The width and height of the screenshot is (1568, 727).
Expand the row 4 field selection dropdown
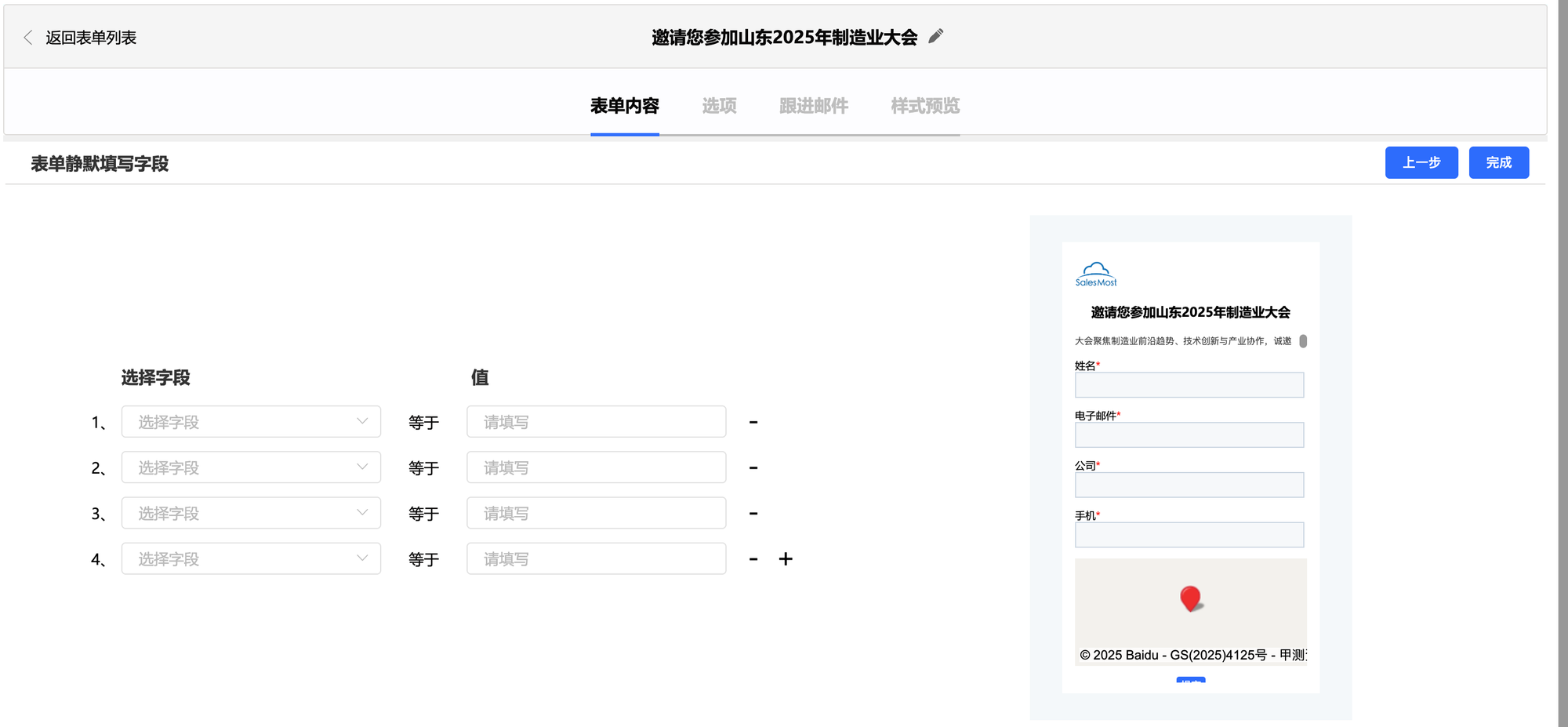pos(251,559)
